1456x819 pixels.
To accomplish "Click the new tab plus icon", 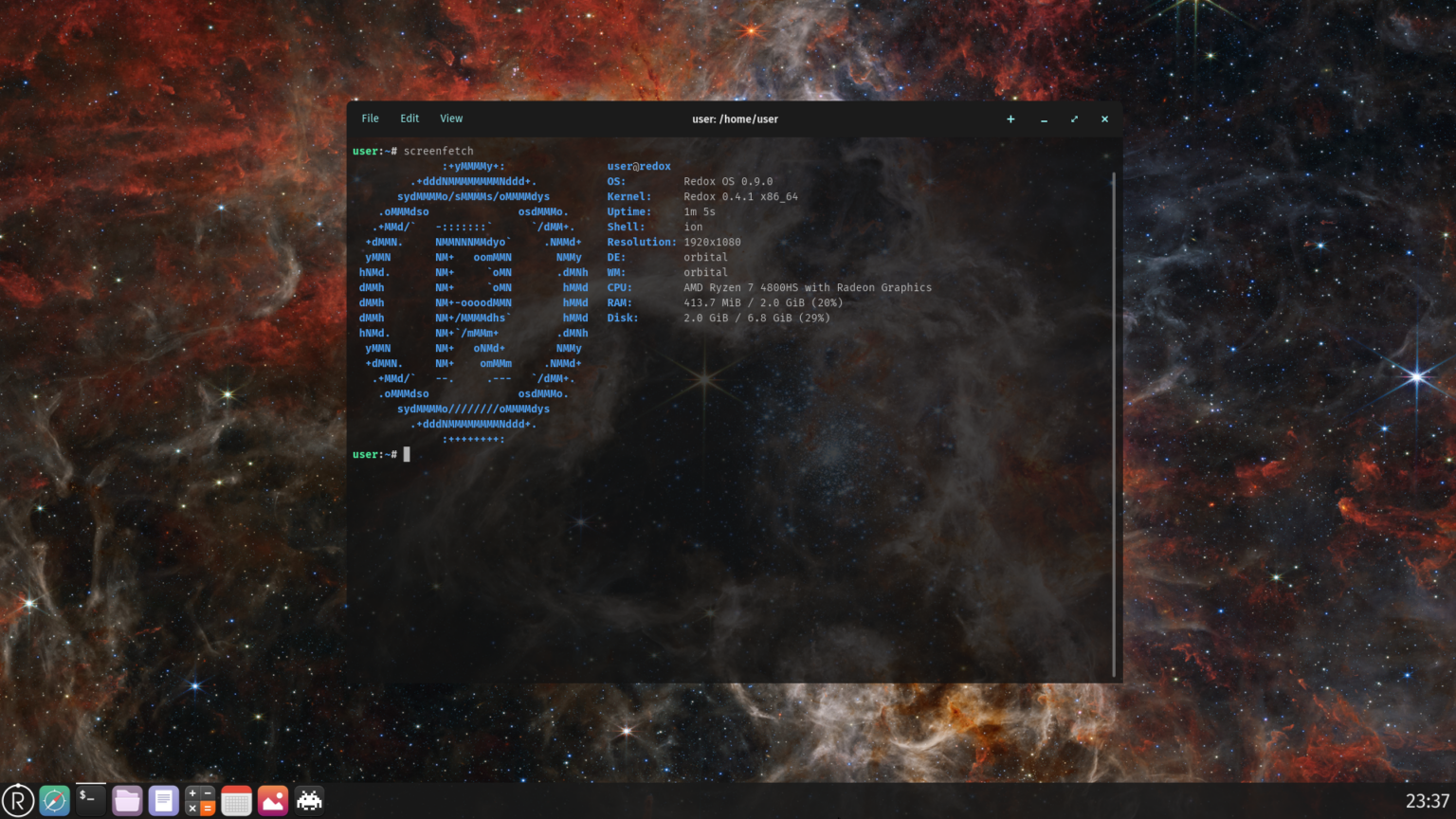I will point(1010,119).
